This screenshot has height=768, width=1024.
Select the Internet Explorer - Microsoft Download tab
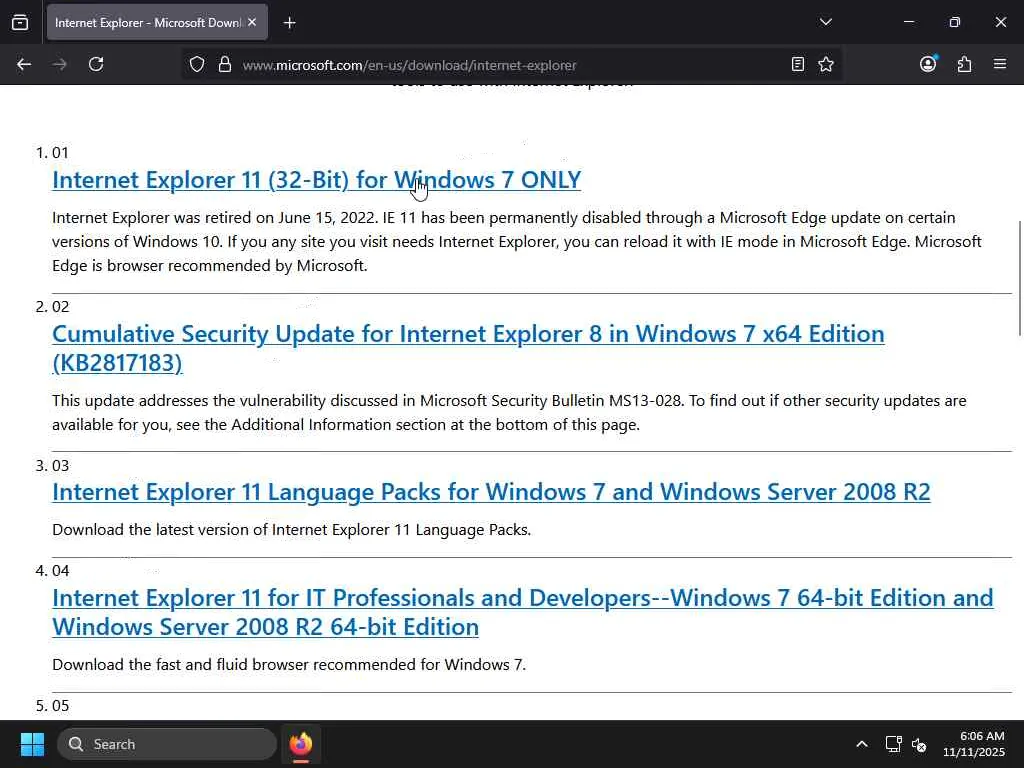point(157,23)
